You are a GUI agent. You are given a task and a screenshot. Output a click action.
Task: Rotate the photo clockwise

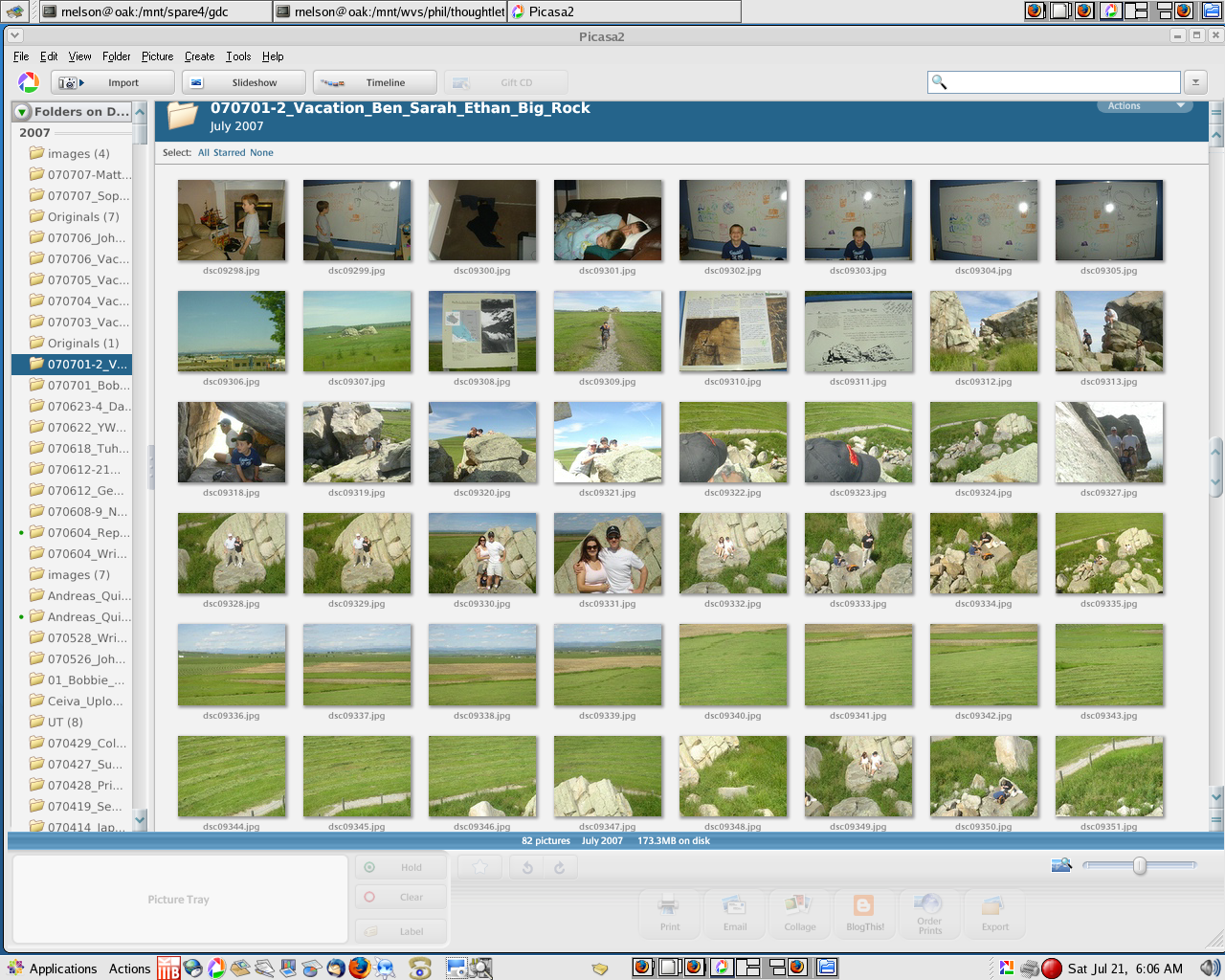(560, 867)
